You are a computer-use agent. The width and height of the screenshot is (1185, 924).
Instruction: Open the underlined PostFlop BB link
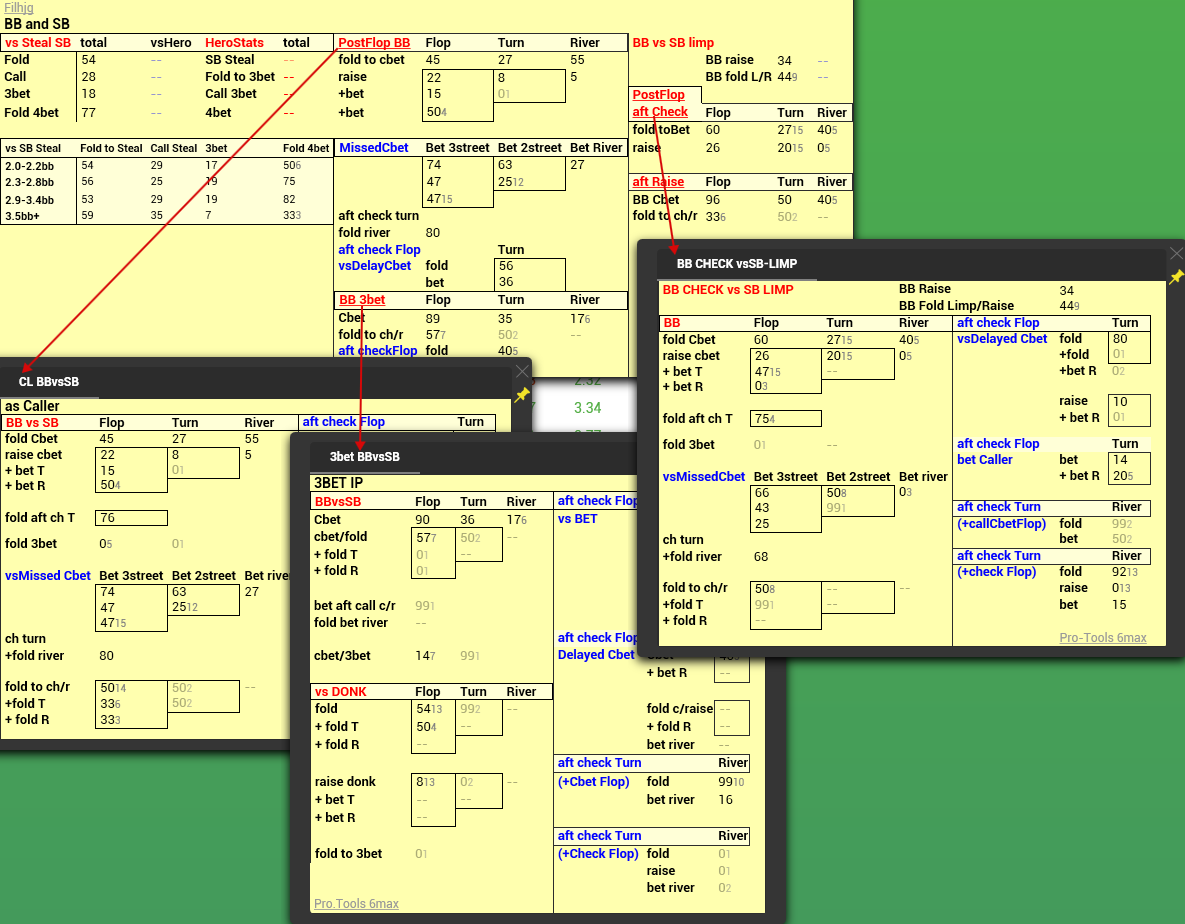pyautogui.click(x=374, y=43)
